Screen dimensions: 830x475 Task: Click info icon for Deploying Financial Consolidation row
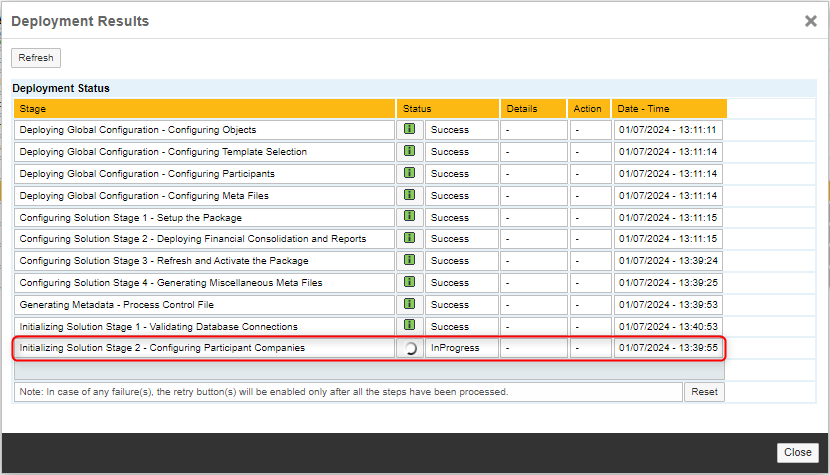point(409,239)
